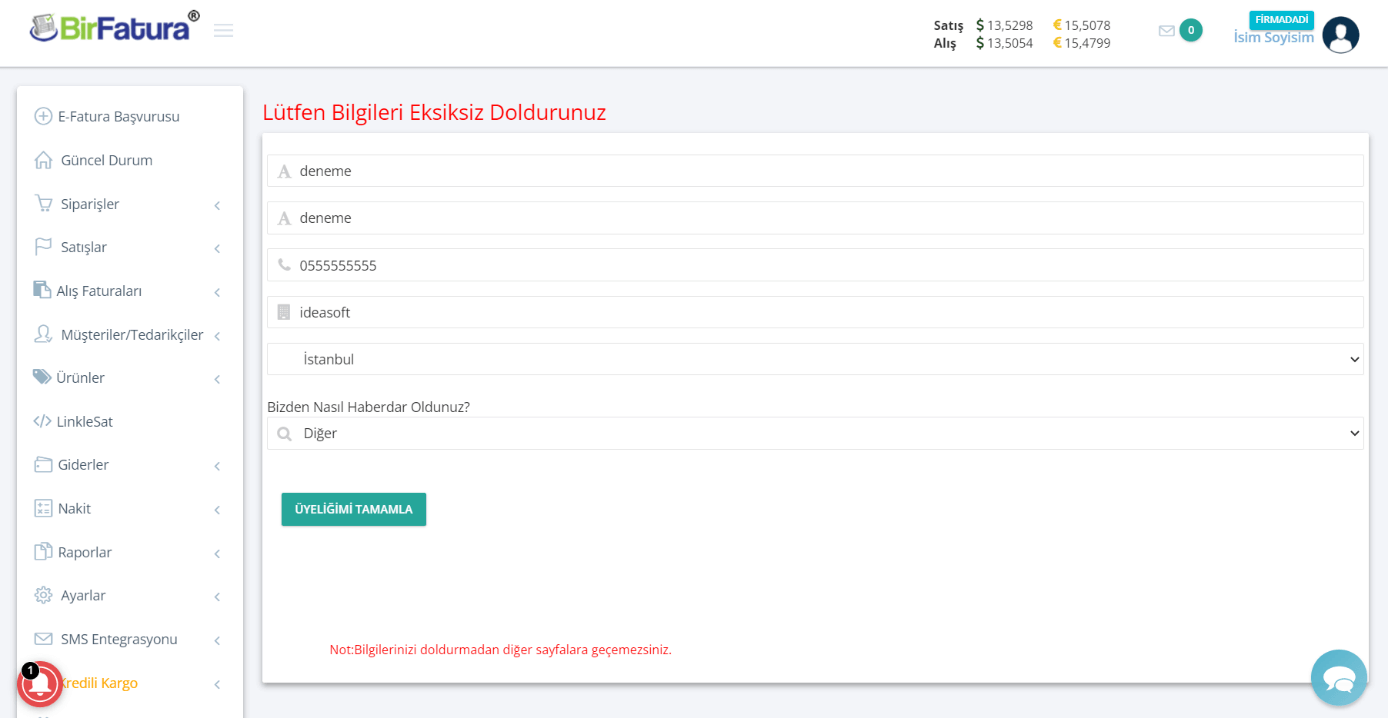Click the LinkleSat code icon
The height and width of the screenshot is (718, 1388).
pos(42,421)
